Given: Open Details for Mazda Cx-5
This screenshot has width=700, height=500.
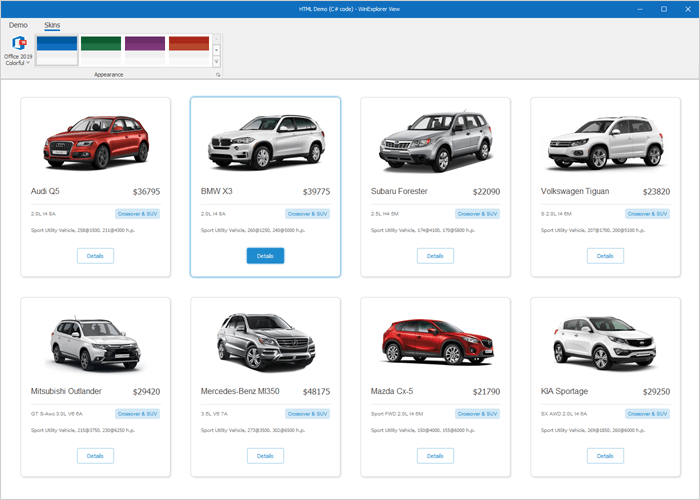Looking at the screenshot, I should point(435,456).
